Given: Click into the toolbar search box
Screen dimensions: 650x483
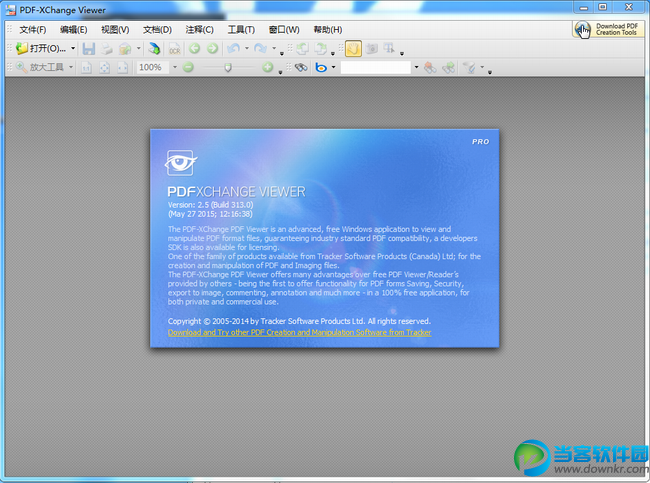Looking at the screenshot, I should [376, 67].
